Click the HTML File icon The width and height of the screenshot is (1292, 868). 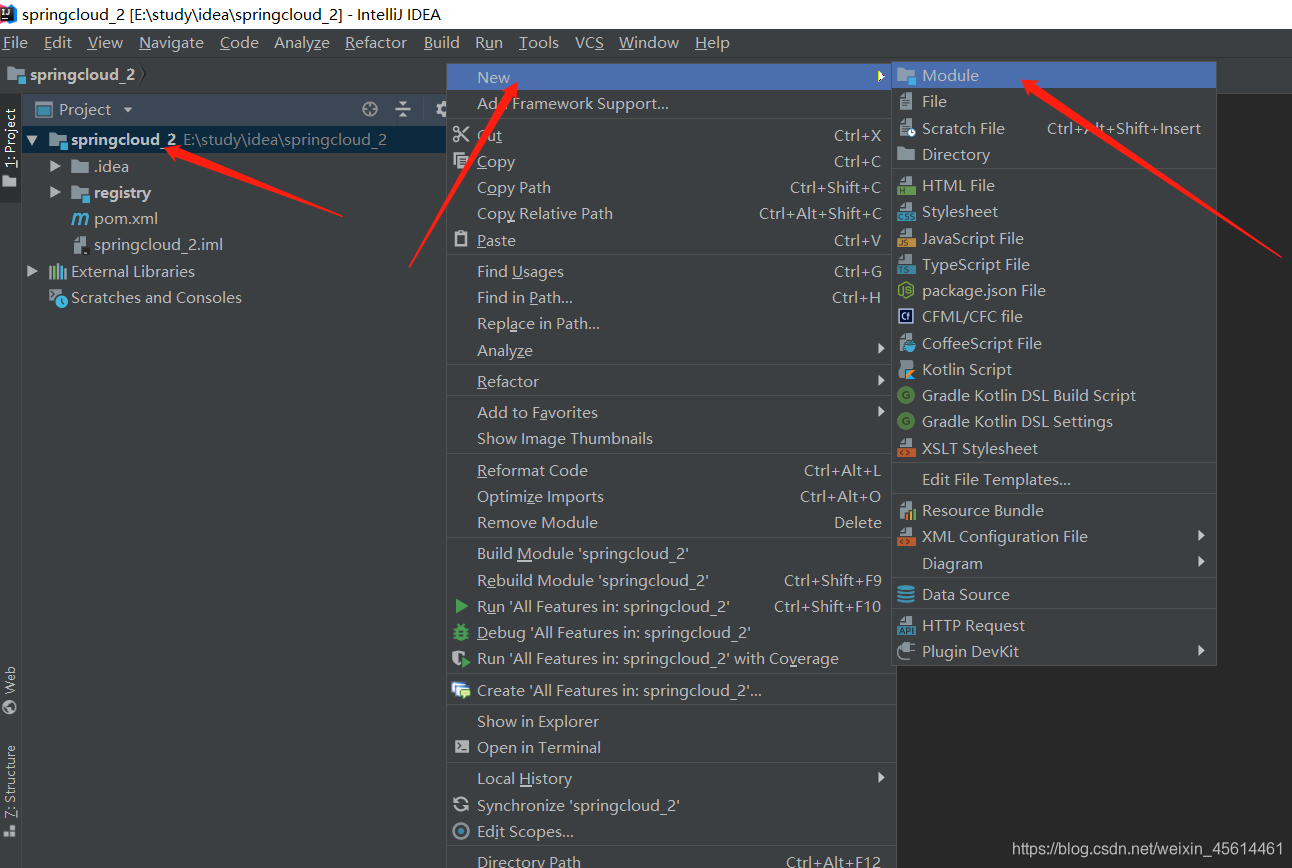(x=906, y=185)
